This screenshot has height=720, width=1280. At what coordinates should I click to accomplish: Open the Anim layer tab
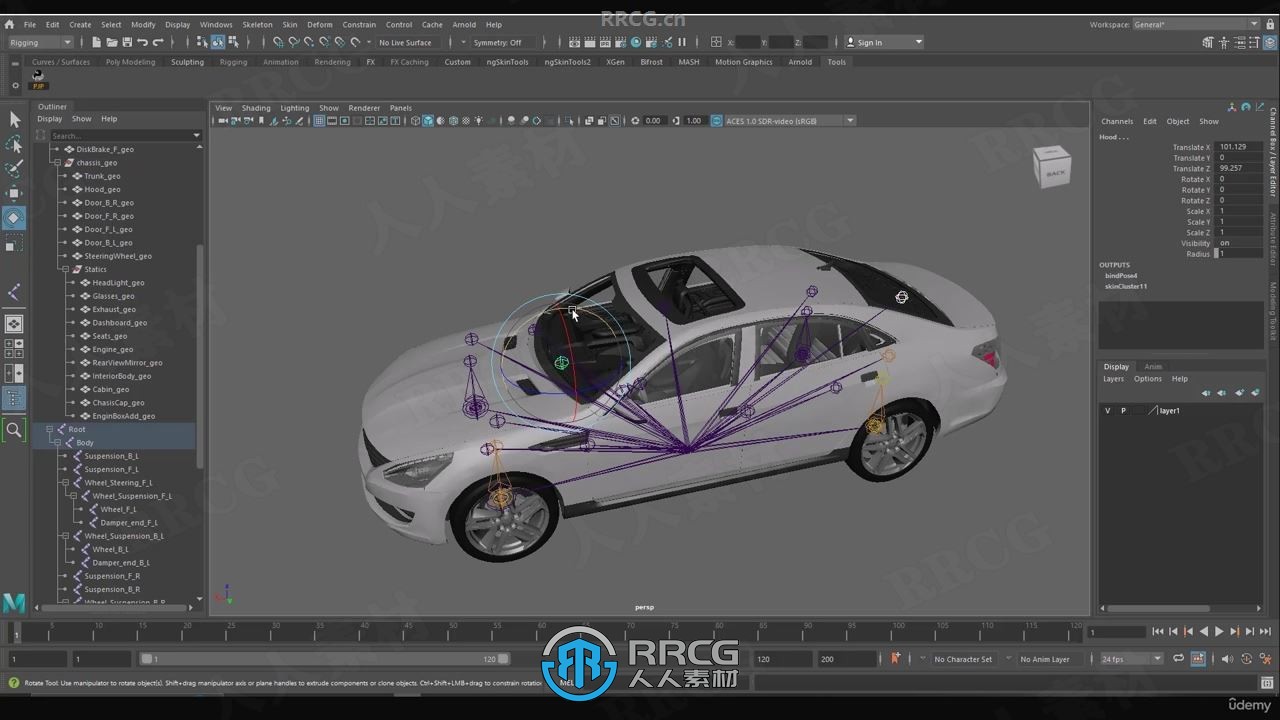[1153, 367]
